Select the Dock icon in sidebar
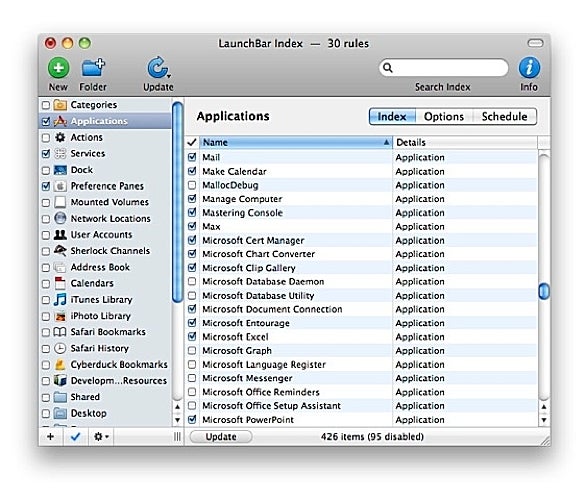This screenshot has height=500, width=586. pyautogui.click(x=60, y=170)
